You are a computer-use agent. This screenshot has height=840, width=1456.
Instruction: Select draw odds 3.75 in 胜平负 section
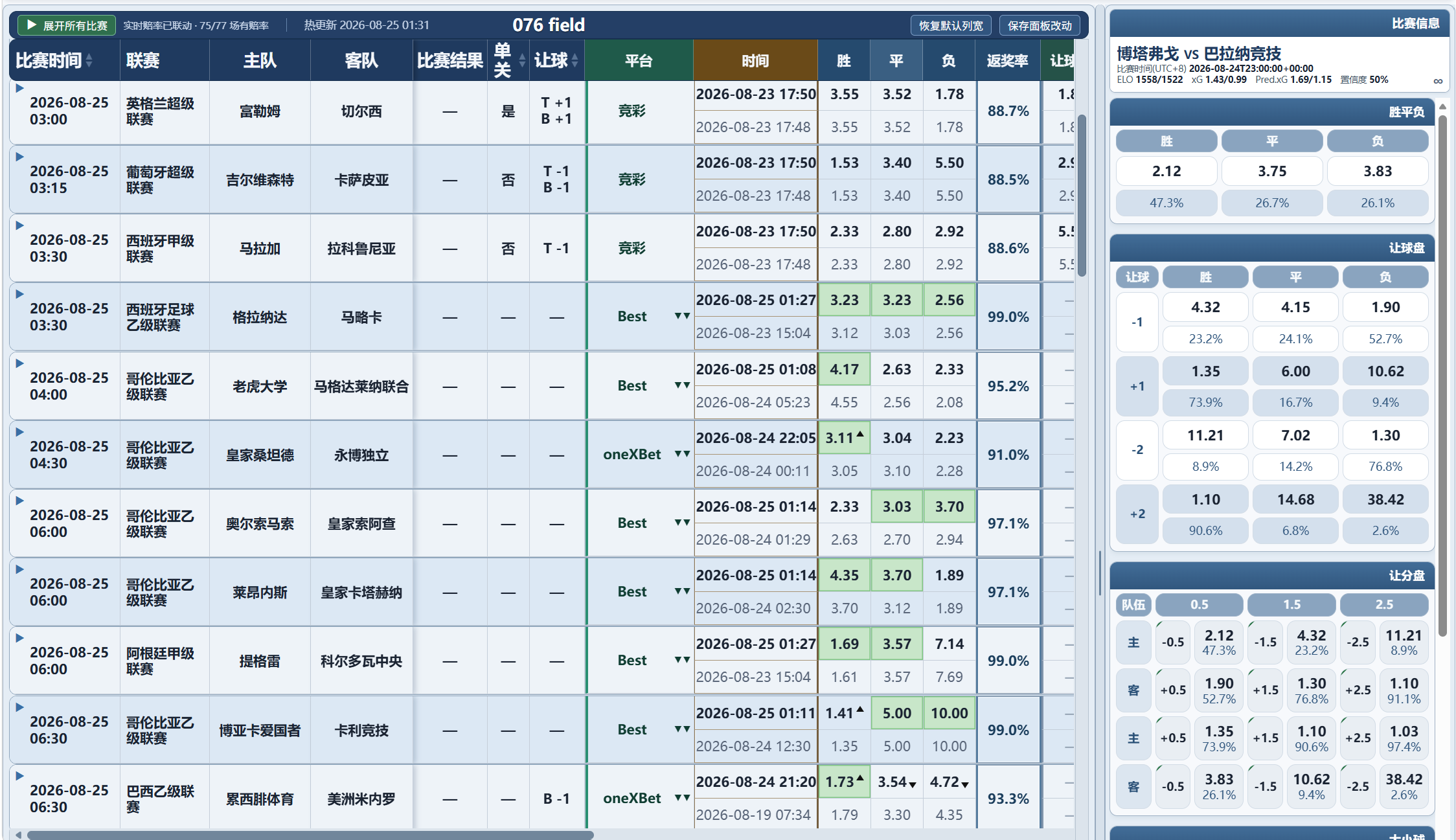coord(1272,171)
